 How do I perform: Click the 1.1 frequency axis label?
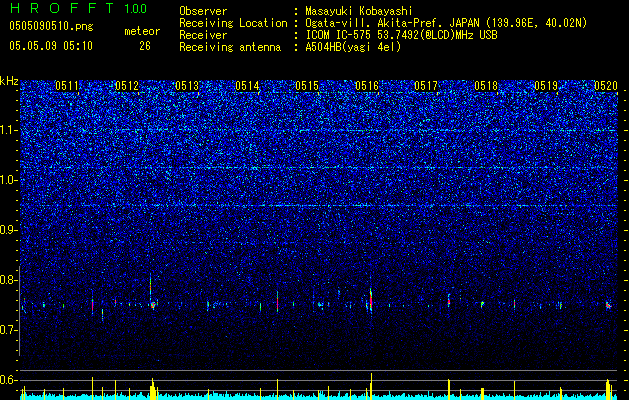(x=9, y=130)
